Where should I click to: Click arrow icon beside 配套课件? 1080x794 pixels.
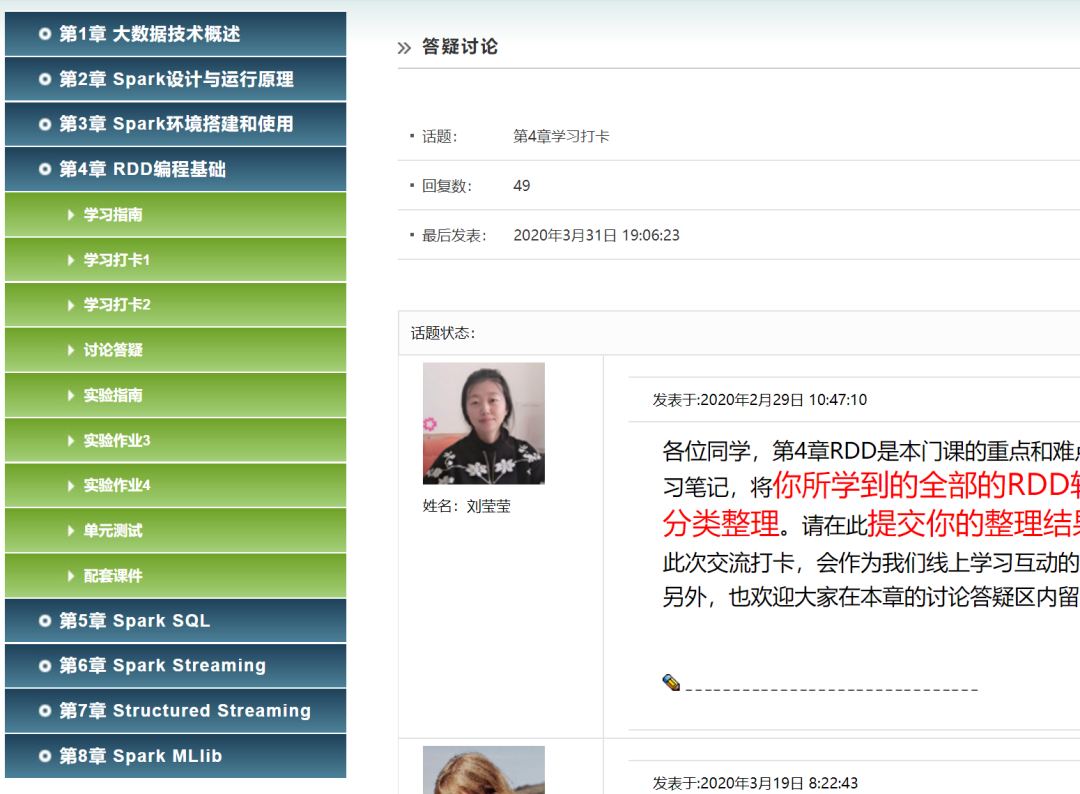(71, 576)
